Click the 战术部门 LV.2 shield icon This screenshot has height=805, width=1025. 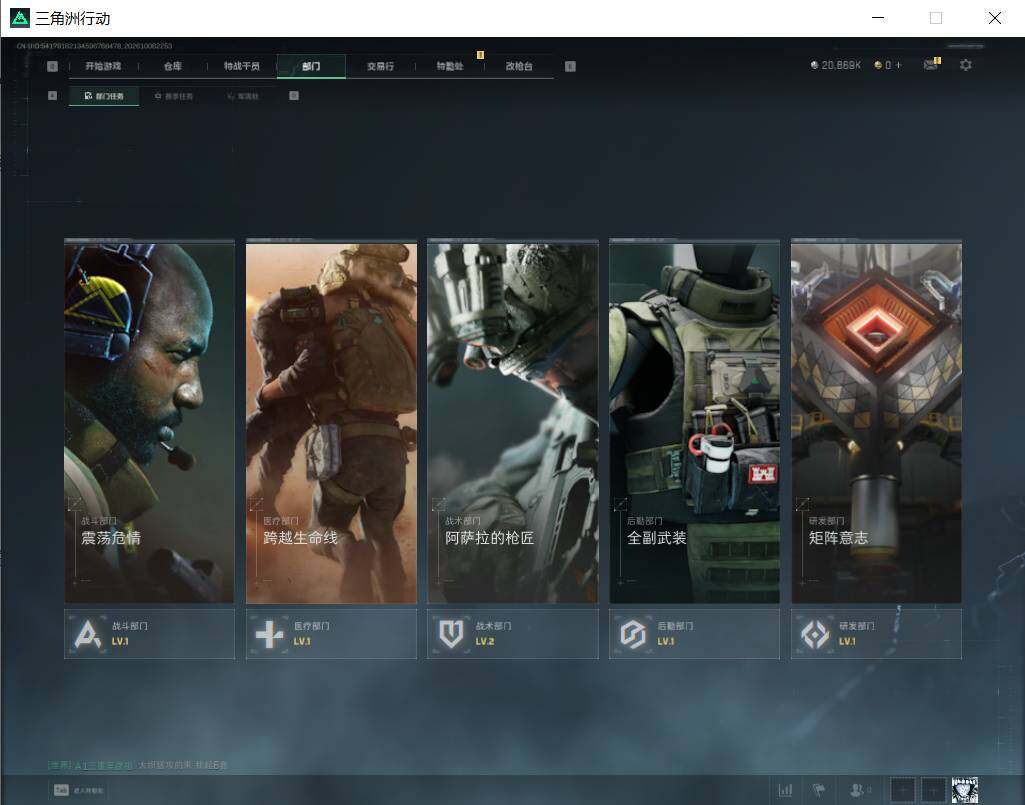(x=451, y=634)
